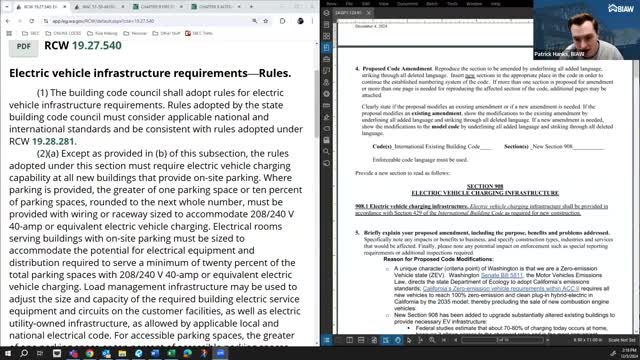Image resolution: width=640 pixels, height=360 pixels.
Task: Go to first page in Bluebeam navigation bar
Action: [x=444, y=340]
